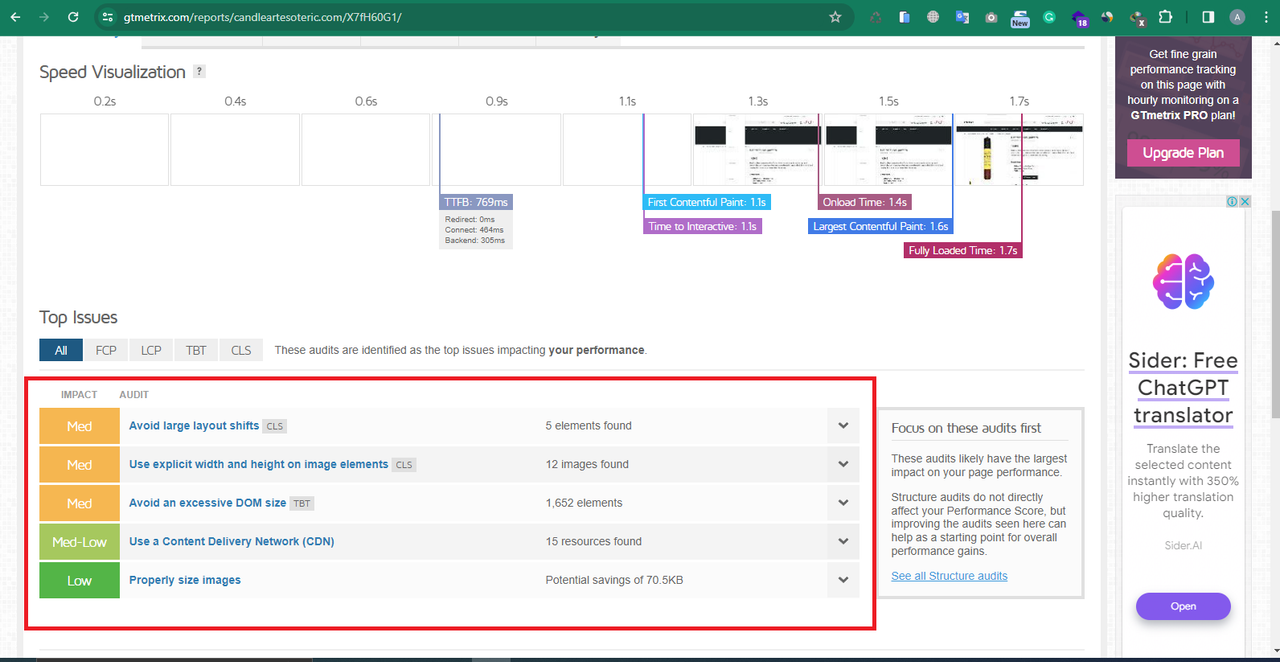This screenshot has height=662, width=1280.
Task: View site information icon in address bar
Action: [x=109, y=17]
